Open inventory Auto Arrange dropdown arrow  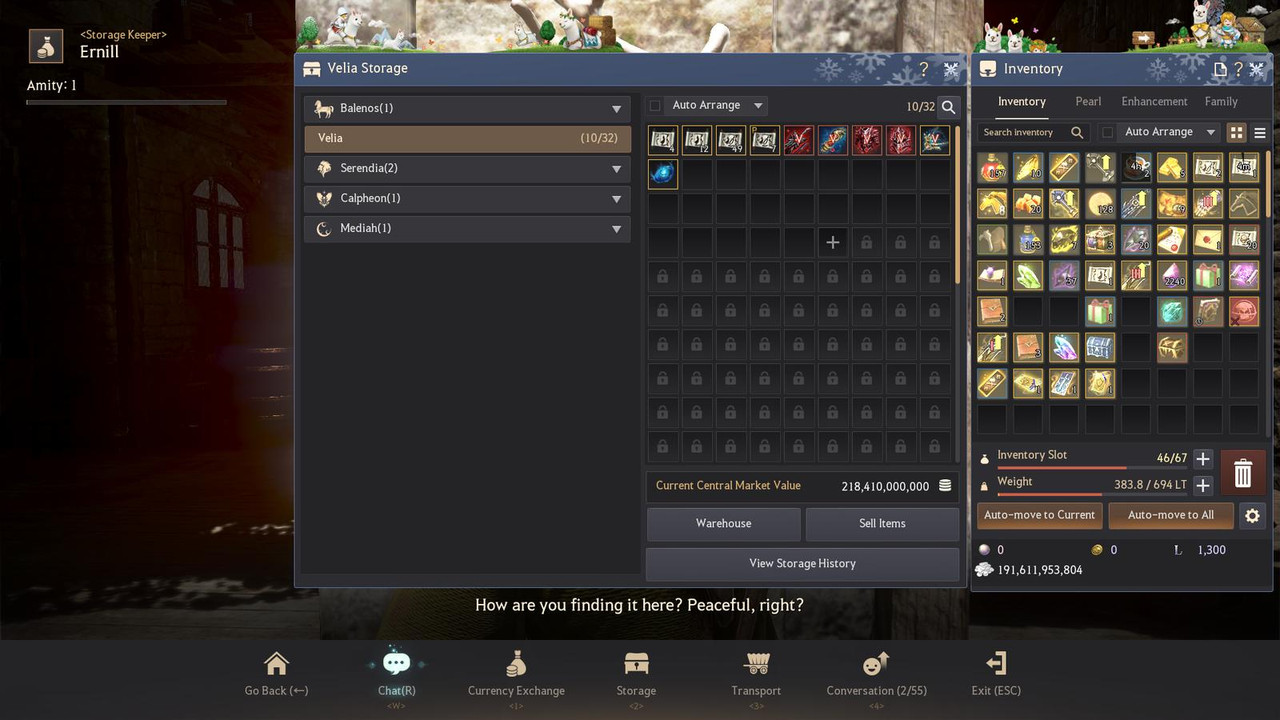[1211, 132]
